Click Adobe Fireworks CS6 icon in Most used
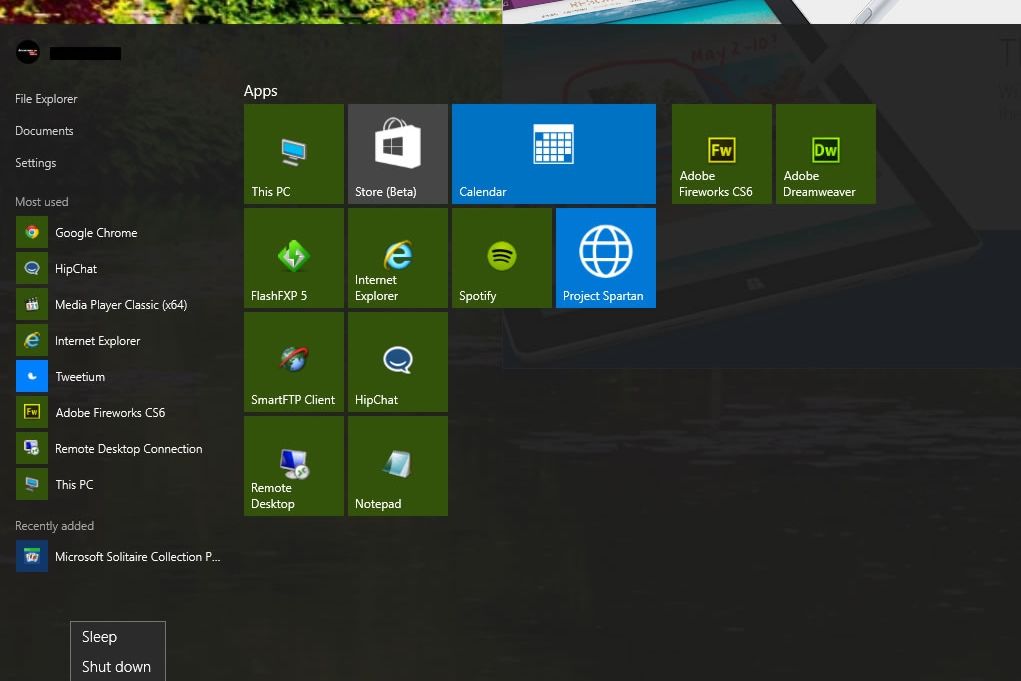The height and width of the screenshot is (681, 1021). (32, 412)
